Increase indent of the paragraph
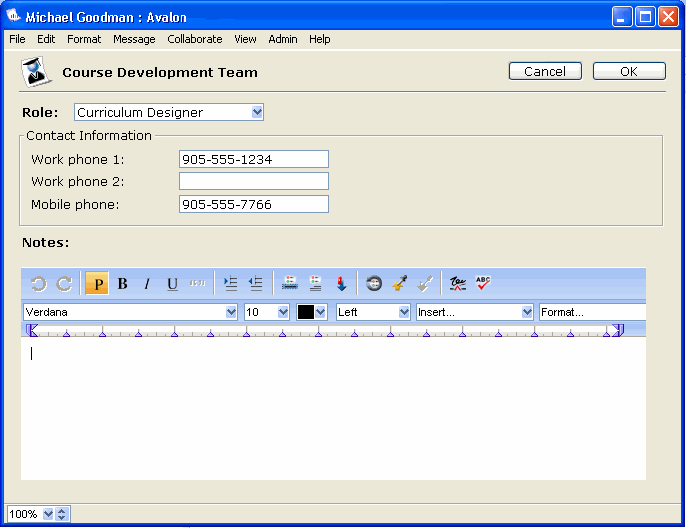 231,284
